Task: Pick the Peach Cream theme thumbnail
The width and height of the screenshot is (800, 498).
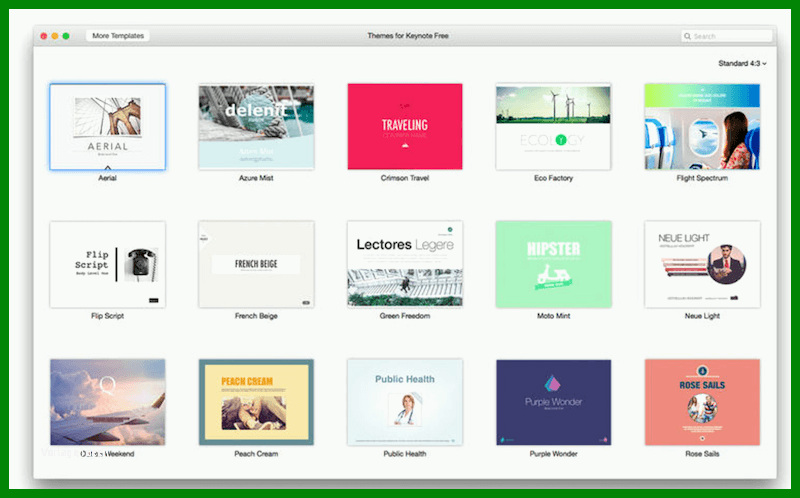Action: click(x=256, y=402)
